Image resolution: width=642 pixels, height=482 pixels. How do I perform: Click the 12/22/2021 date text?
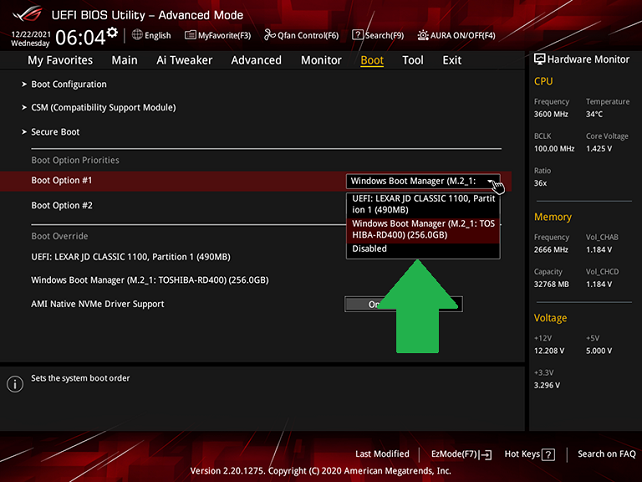(x=31, y=34)
